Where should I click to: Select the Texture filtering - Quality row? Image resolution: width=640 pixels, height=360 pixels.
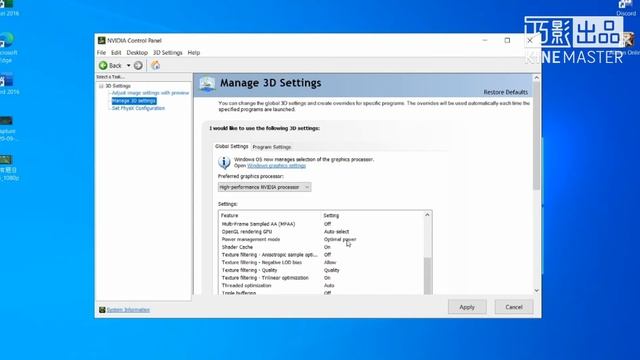pyautogui.click(x=321, y=270)
